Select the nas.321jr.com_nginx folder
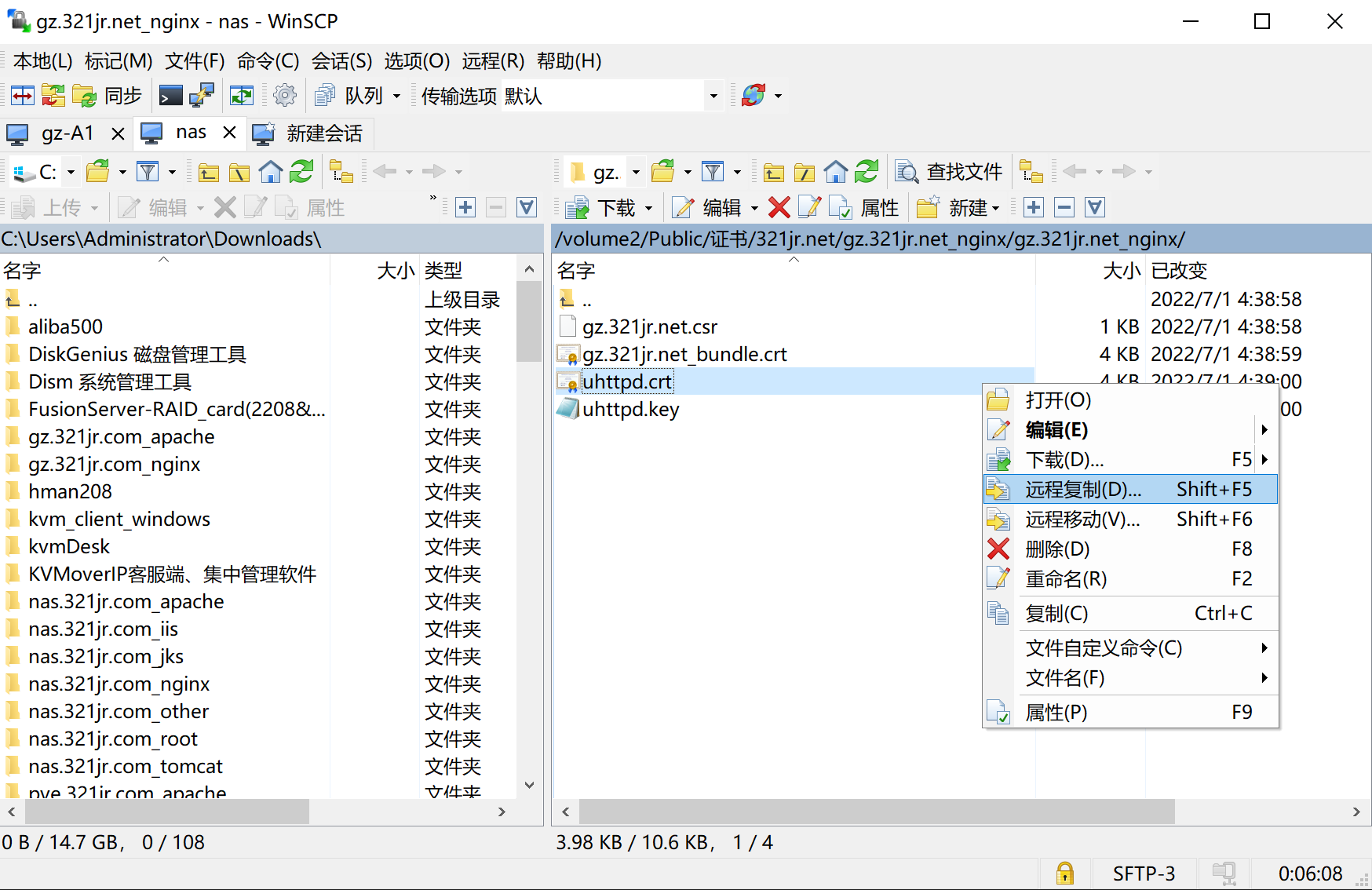1372x890 pixels. [119, 684]
